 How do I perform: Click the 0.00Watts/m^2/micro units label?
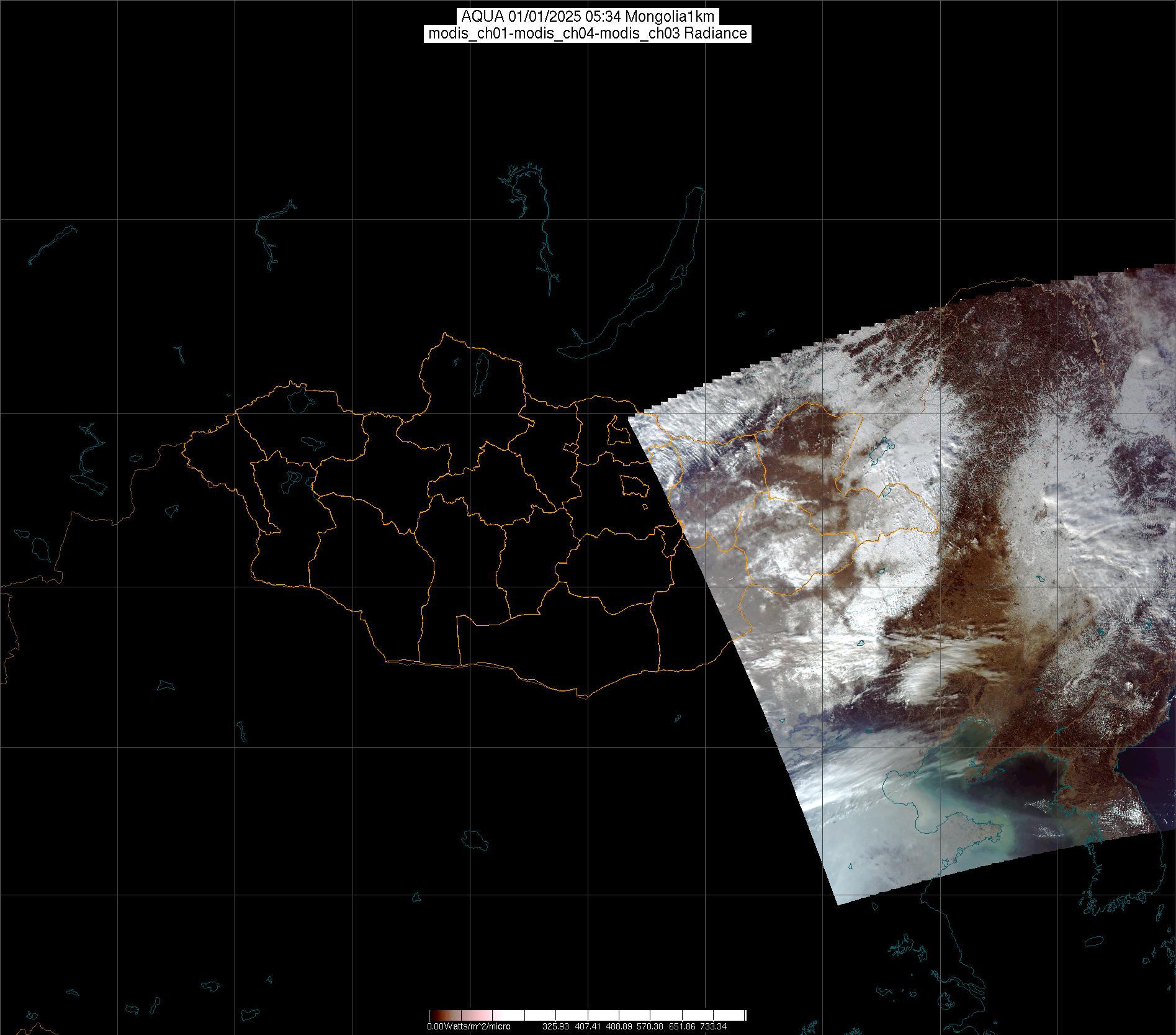[469, 1026]
